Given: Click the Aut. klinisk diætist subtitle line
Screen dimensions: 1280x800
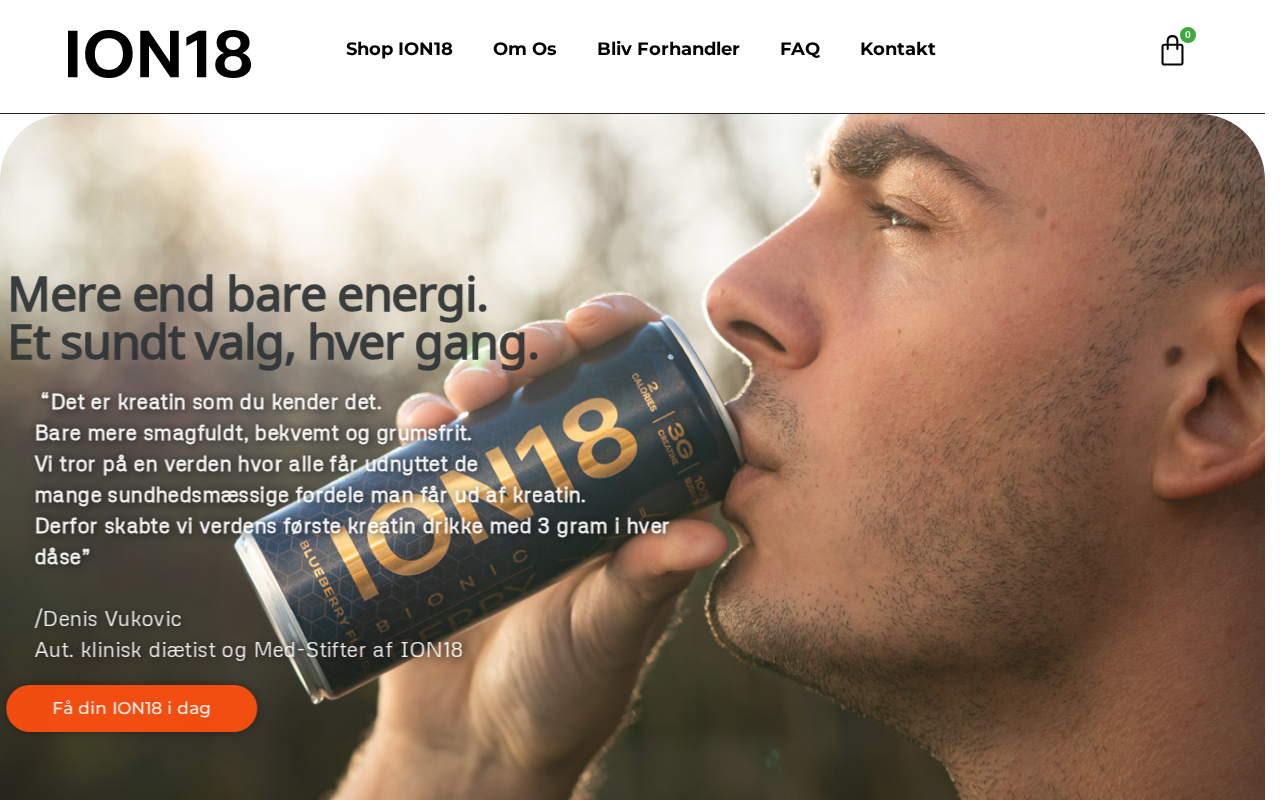Looking at the screenshot, I should (249, 649).
